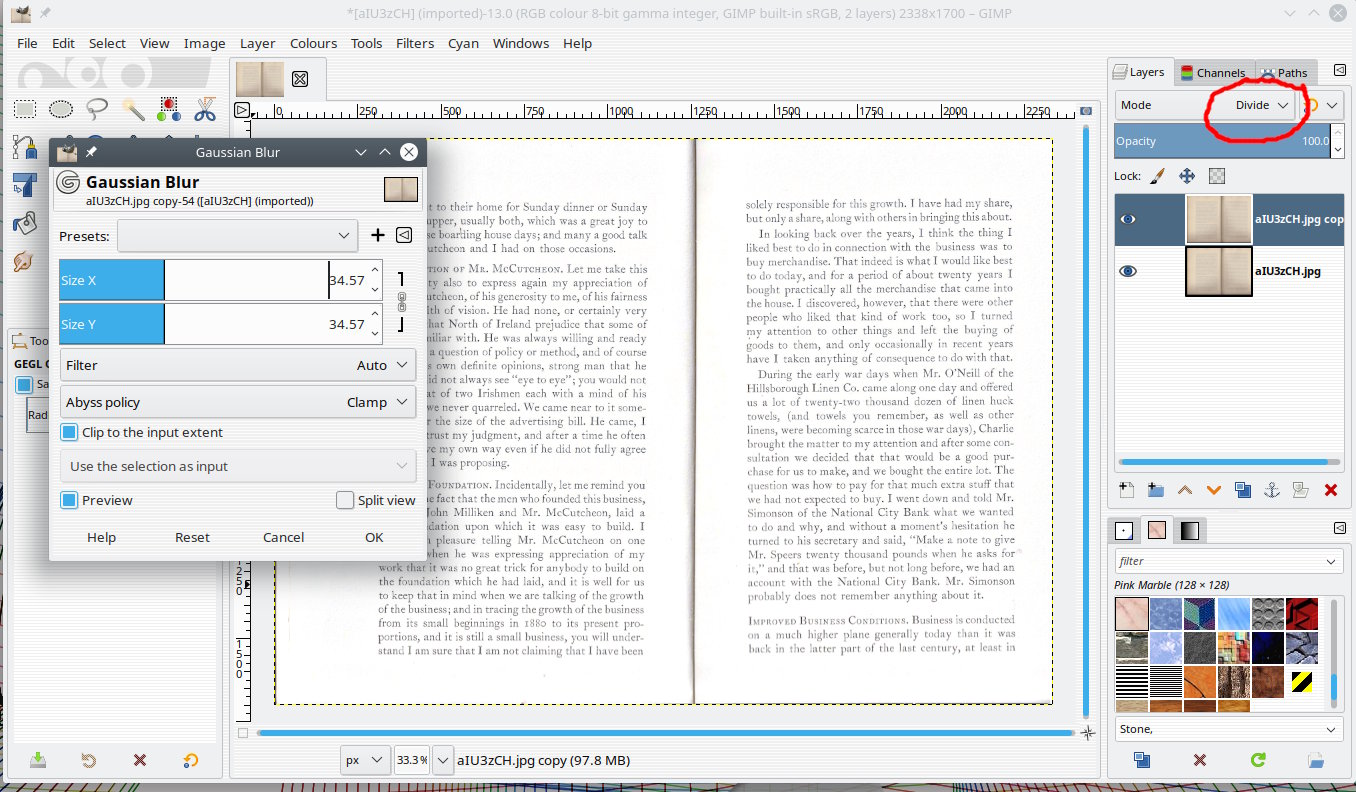This screenshot has height=792, width=1356.
Task: Expand the Abyss policy Clamp dropdown
Action: coord(238,402)
